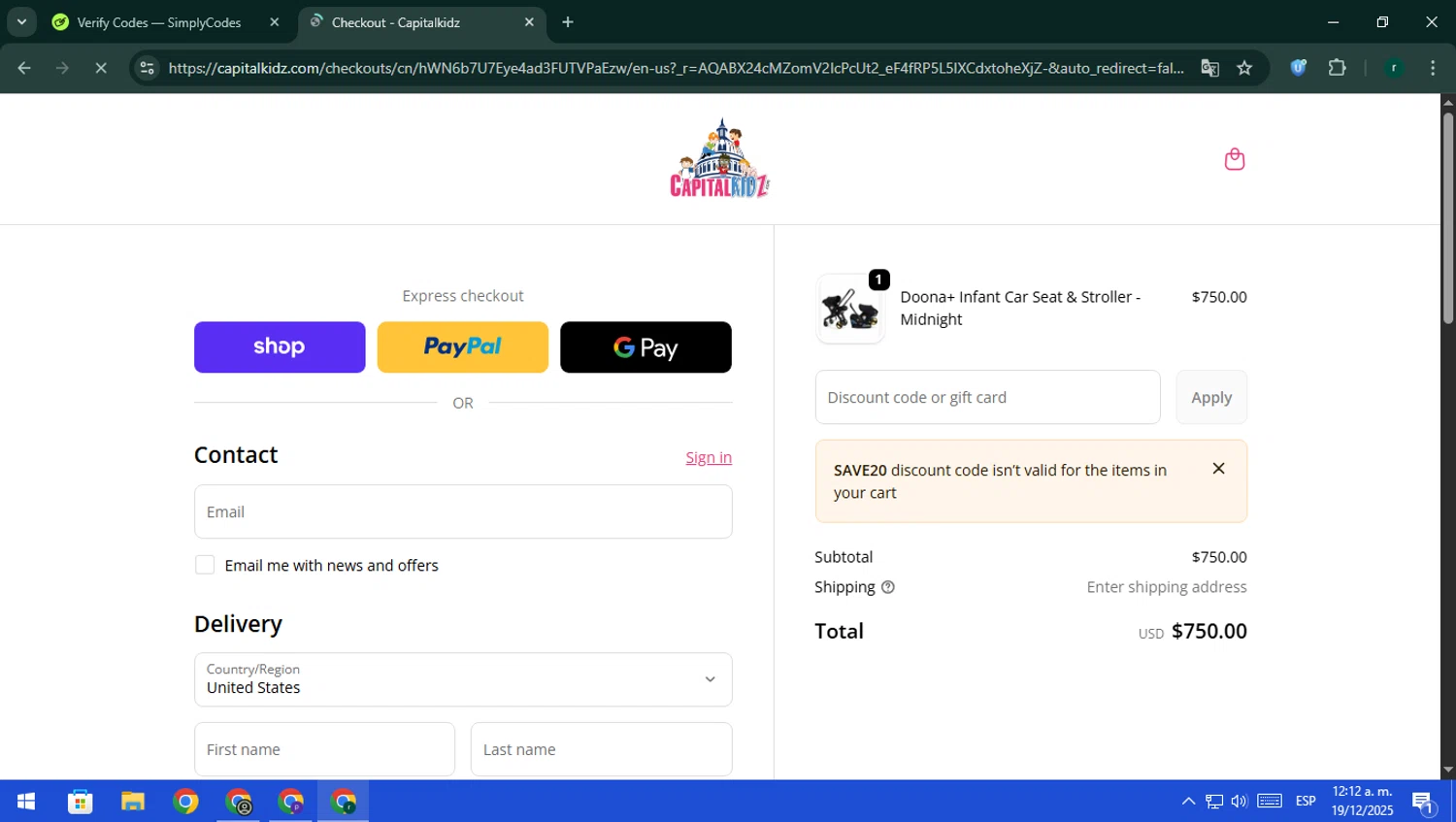Click the Total $750.00 amount
This screenshot has height=822, width=1456.
pyautogui.click(x=1208, y=631)
